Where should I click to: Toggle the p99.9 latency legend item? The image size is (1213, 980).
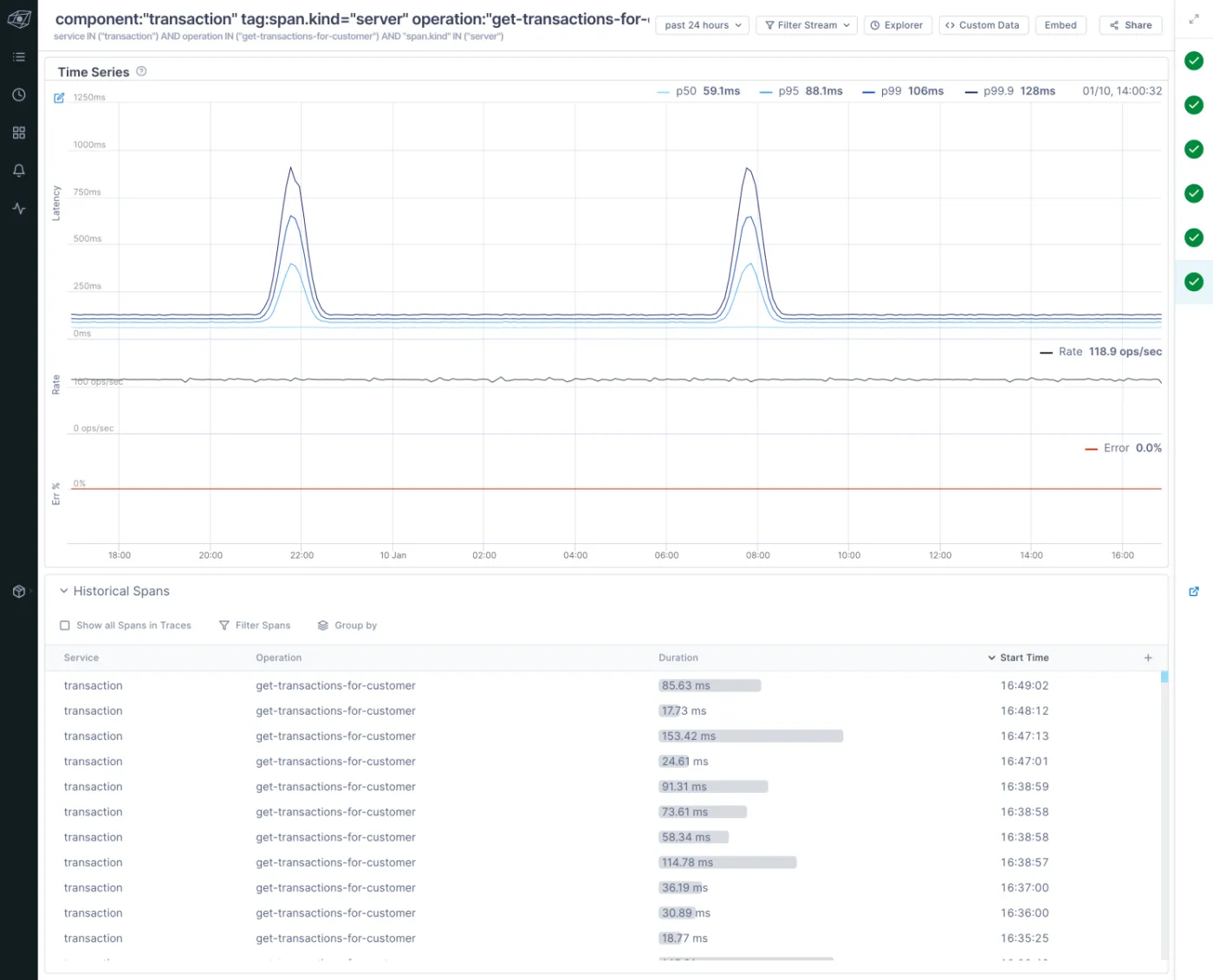coord(1010,91)
